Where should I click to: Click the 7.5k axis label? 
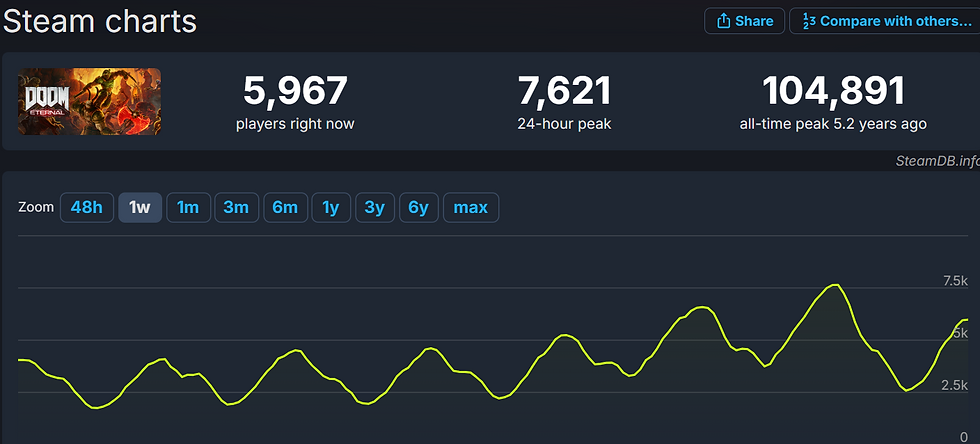click(x=955, y=281)
